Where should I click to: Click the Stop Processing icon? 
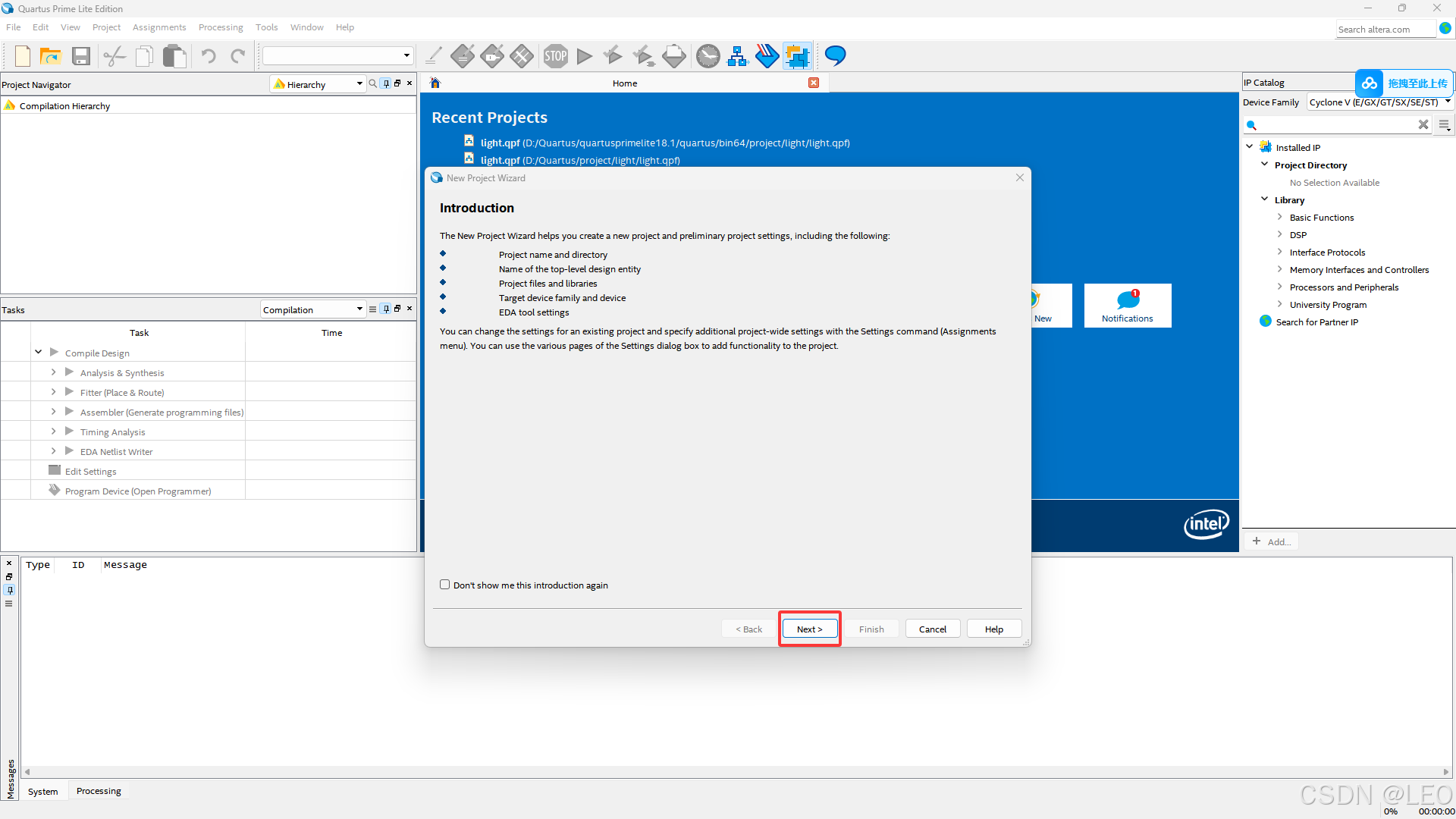[555, 56]
